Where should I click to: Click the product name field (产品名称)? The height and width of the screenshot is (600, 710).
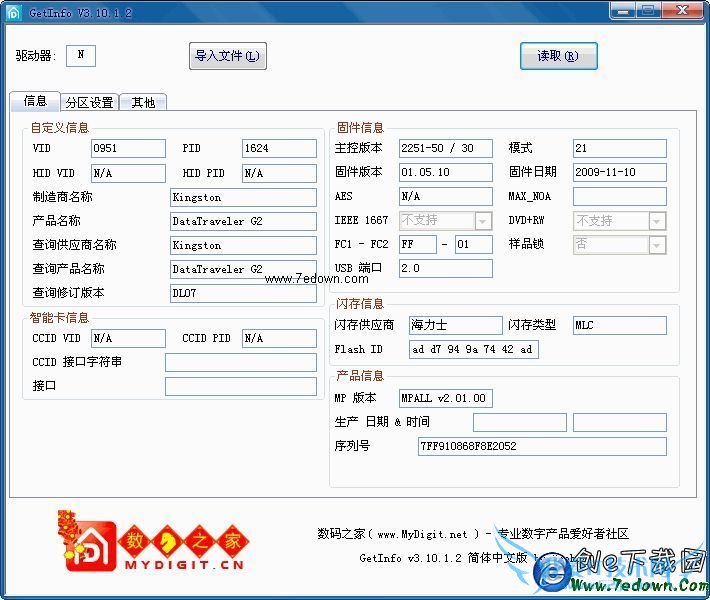[x=243, y=221]
